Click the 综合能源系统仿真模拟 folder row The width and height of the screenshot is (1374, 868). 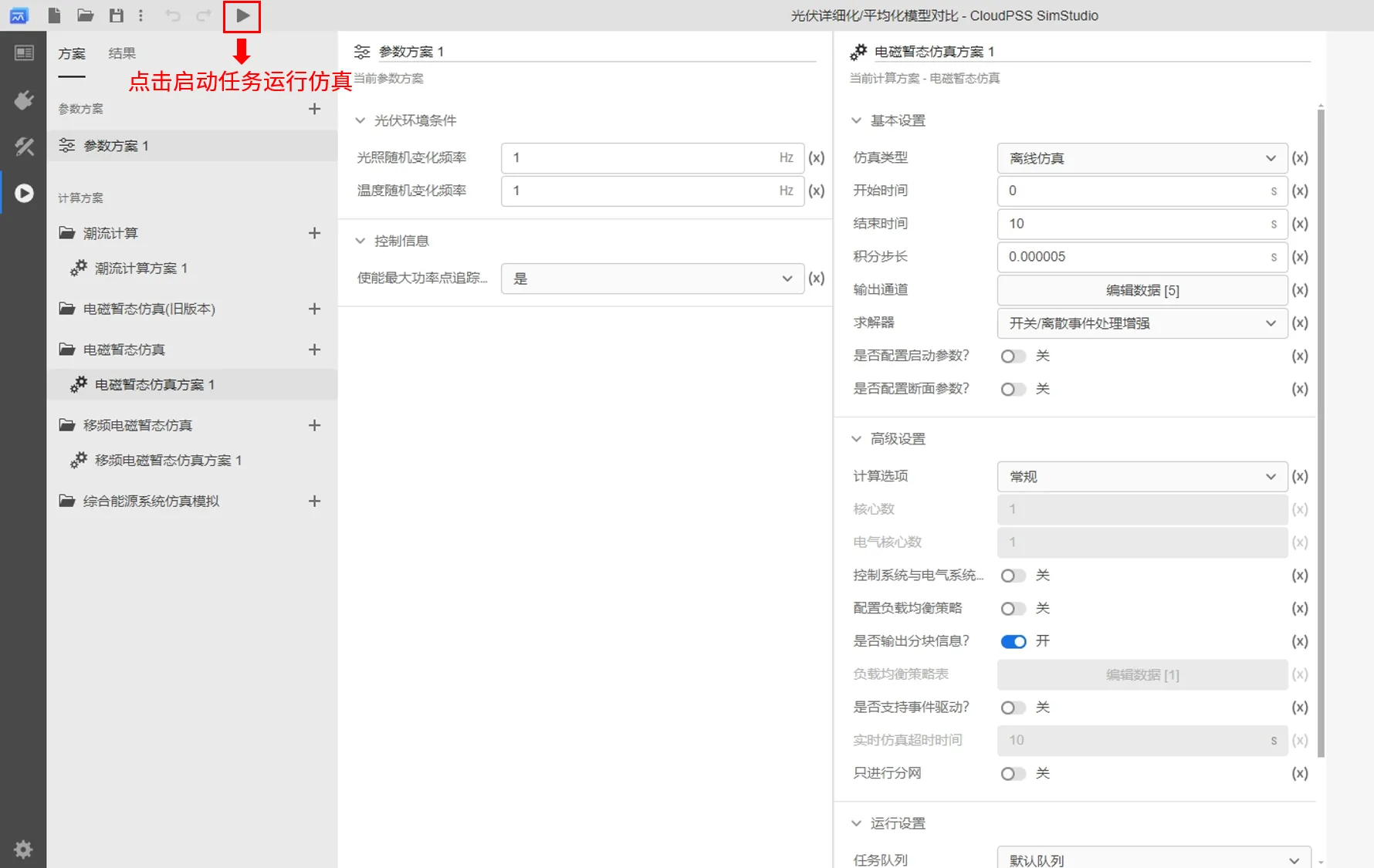pyautogui.click(x=192, y=501)
